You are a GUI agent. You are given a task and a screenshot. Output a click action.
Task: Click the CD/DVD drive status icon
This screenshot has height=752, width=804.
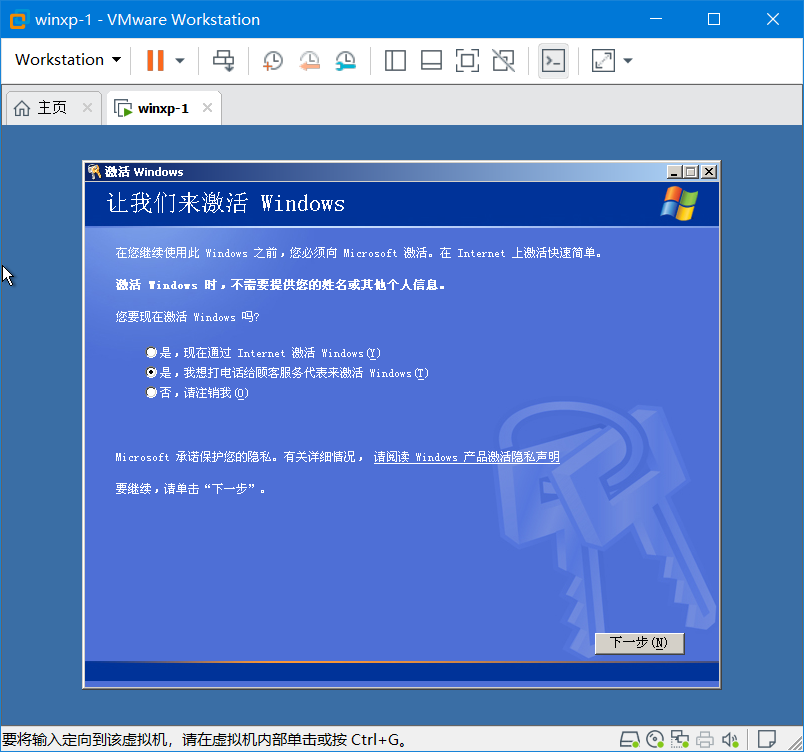655,739
